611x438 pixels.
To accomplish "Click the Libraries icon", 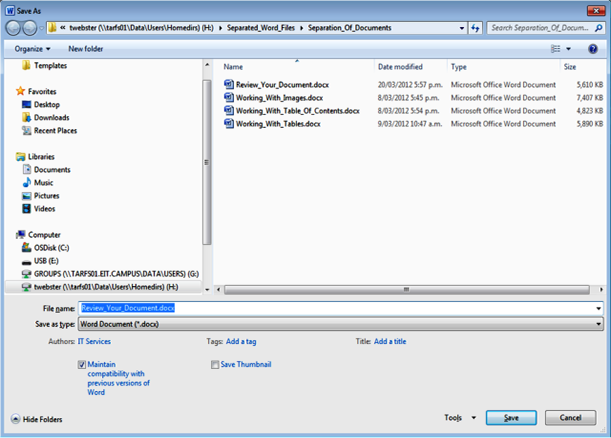I will [20, 157].
